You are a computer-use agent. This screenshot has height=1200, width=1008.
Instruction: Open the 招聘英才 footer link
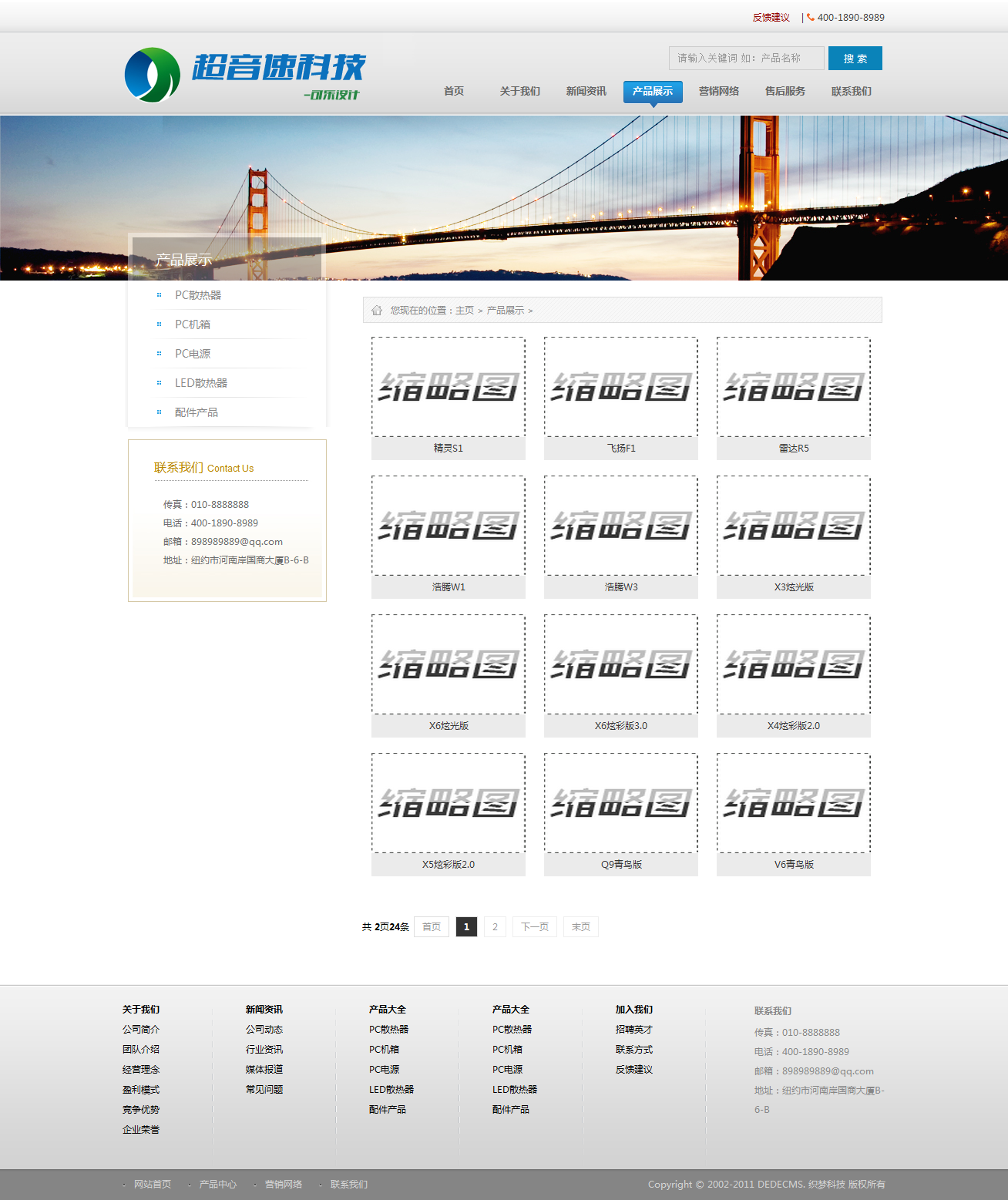click(x=634, y=1030)
